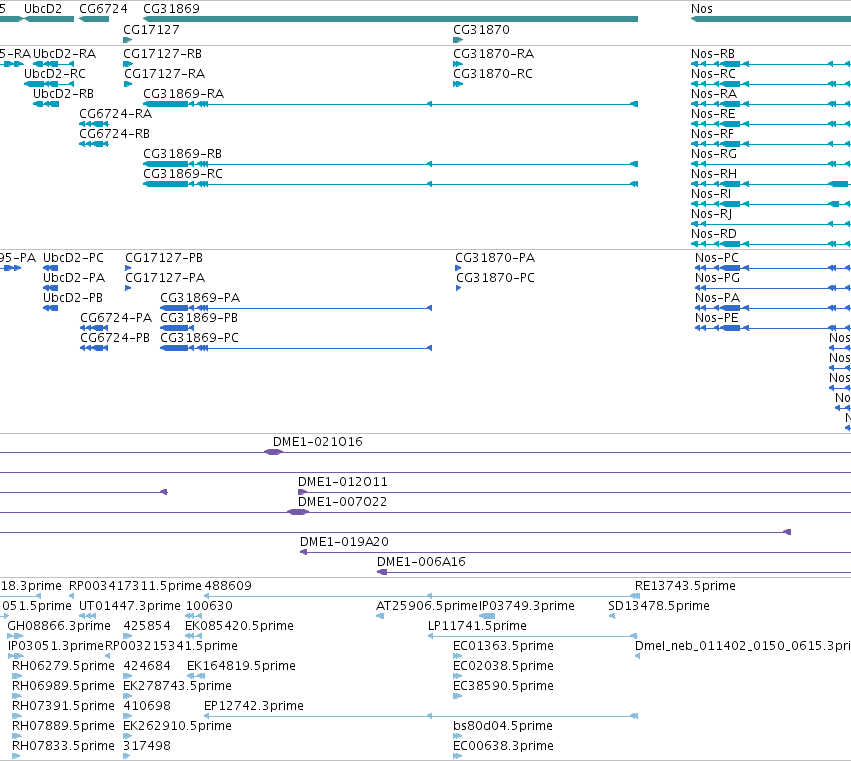
Task: Select the CG31869 gene label
Action: [x=171, y=9]
